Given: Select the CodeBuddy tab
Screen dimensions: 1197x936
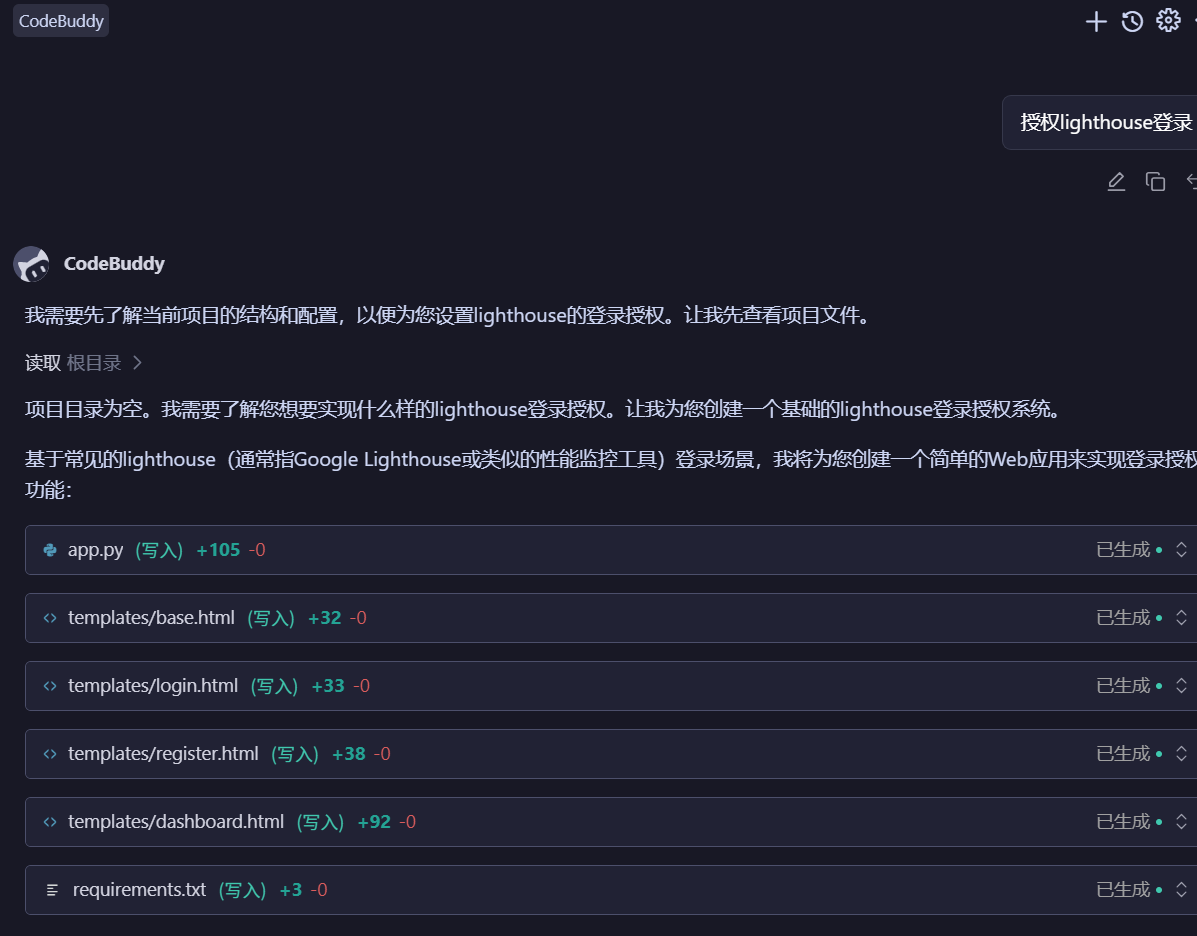Looking at the screenshot, I should click(x=61, y=21).
